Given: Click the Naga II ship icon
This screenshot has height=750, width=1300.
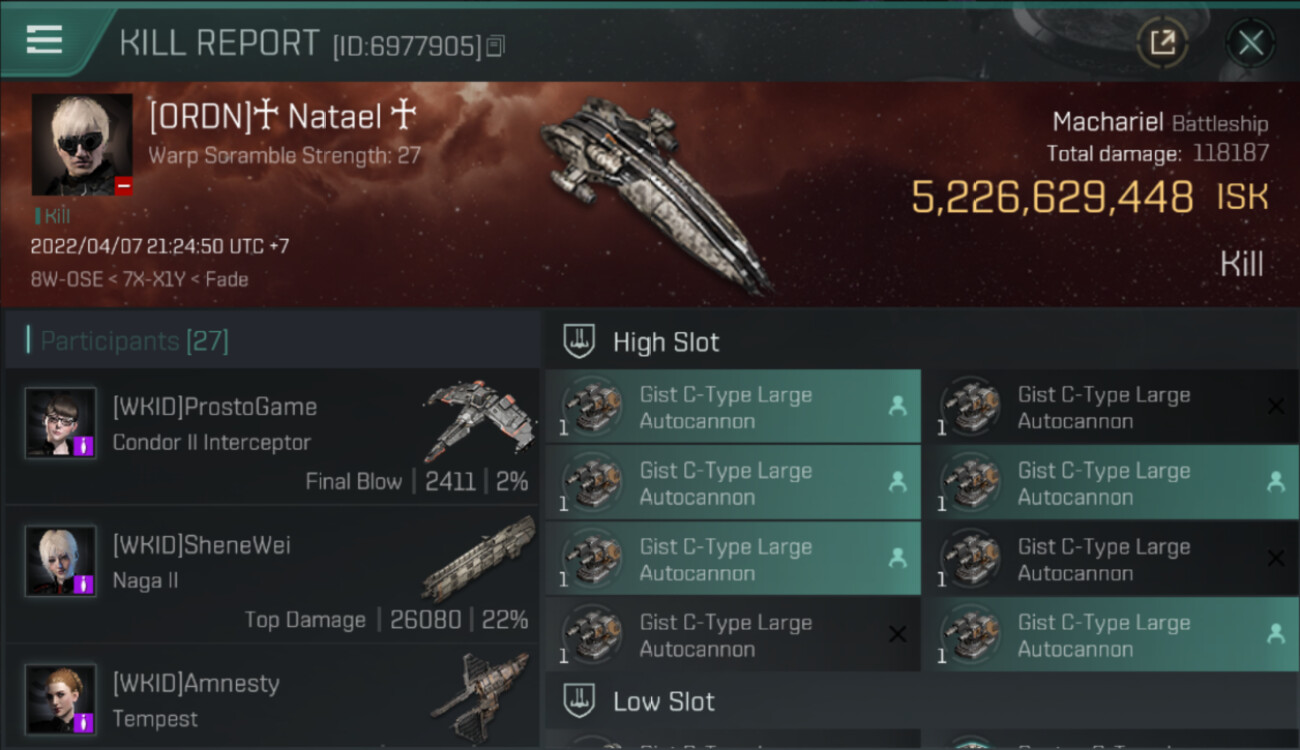Looking at the screenshot, I should coord(478,558).
